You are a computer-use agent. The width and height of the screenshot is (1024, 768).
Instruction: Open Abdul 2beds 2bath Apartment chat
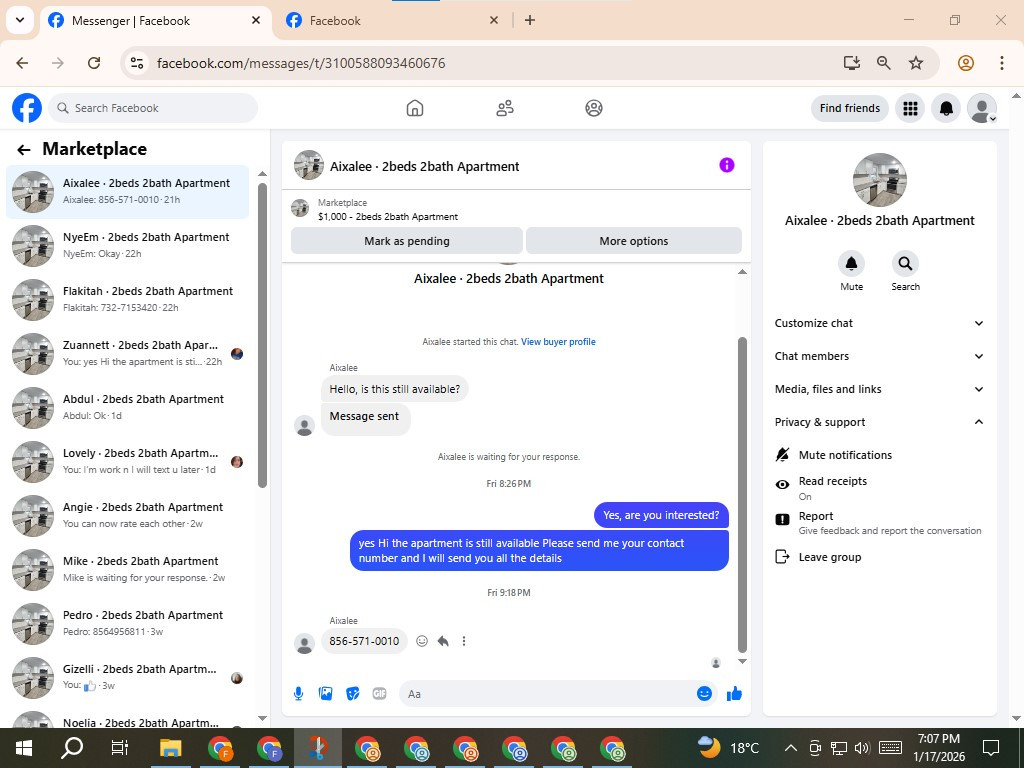[x=127, y=408]
